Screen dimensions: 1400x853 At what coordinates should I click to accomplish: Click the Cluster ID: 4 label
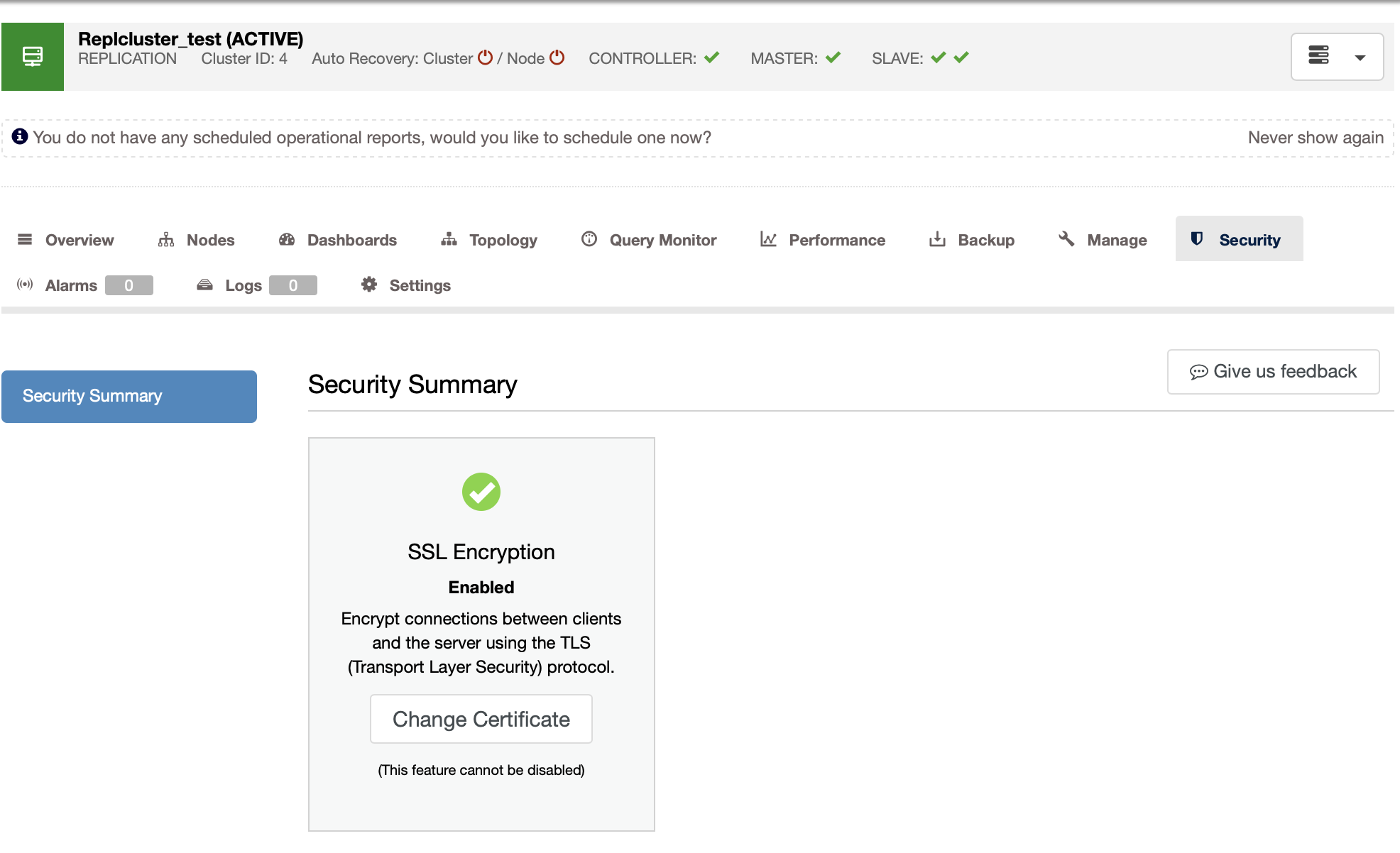tap(244, 59)
